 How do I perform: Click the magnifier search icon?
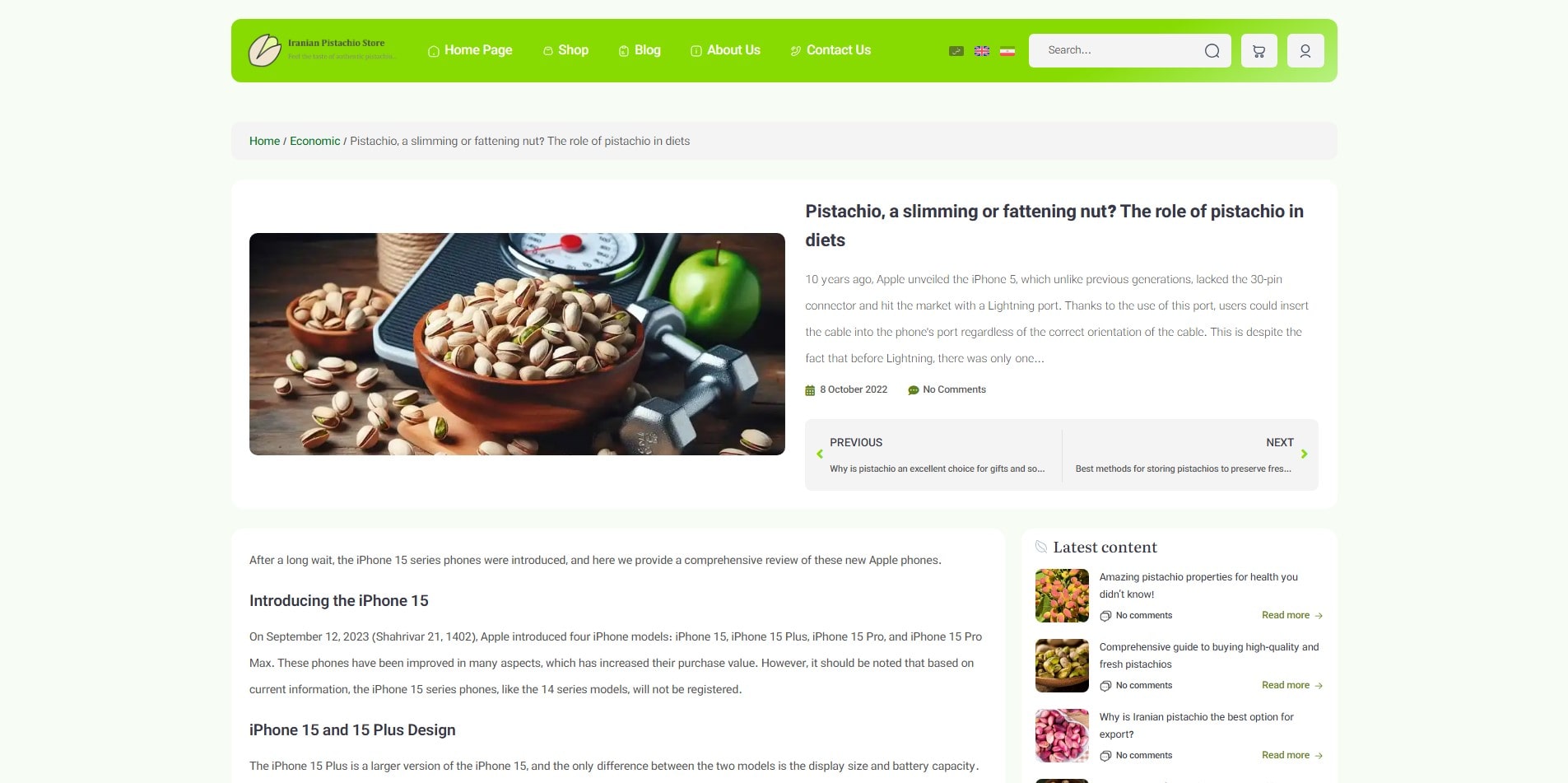[1212, 51]
